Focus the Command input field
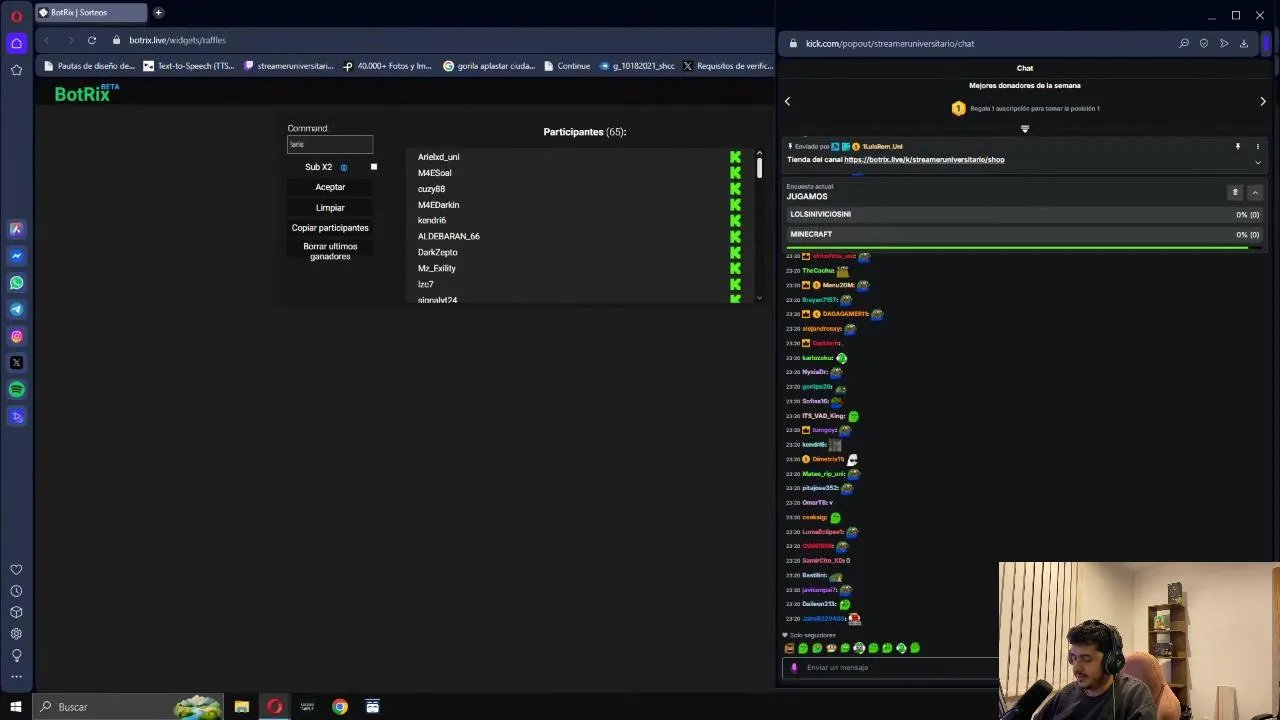The height and width of the screenshot is (720, 1280). click(x=330, y=145)
